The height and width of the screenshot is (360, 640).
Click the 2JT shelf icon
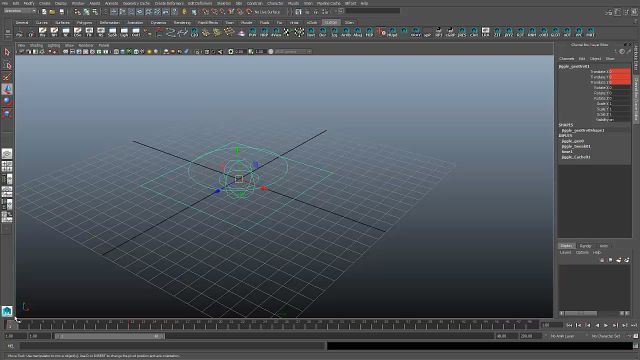[x=497, y=32]
